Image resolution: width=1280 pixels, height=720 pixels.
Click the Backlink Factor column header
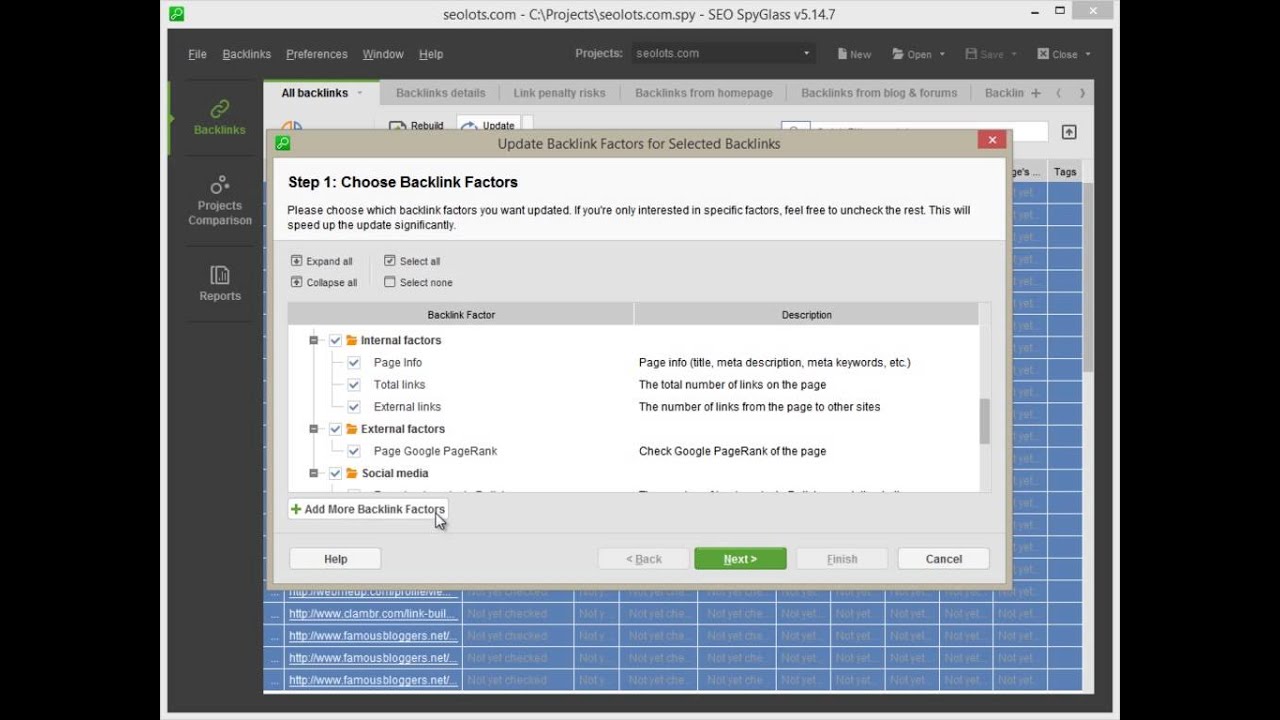tap(461, 315)
